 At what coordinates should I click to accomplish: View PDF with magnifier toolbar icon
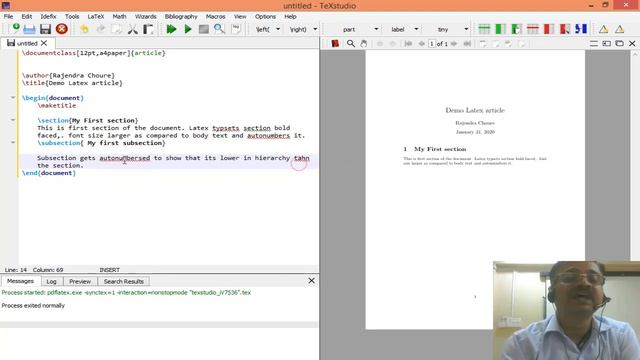click(x=220, y=29)
